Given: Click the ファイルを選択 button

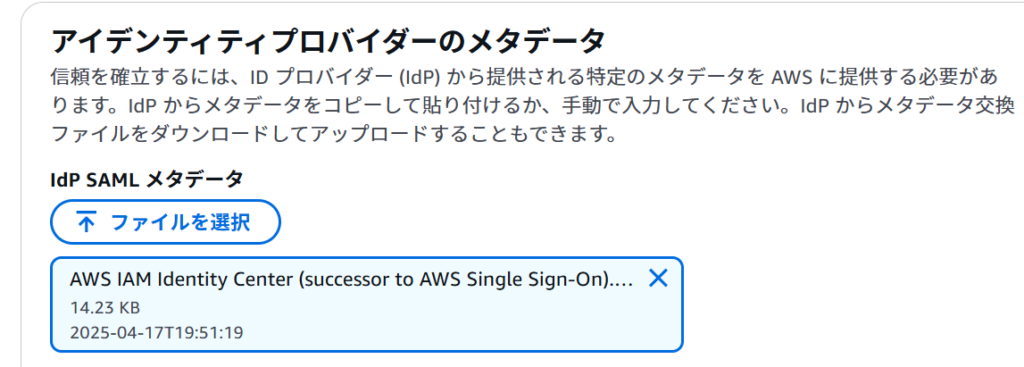Looking at the screenshot, I should pos(165,222).
